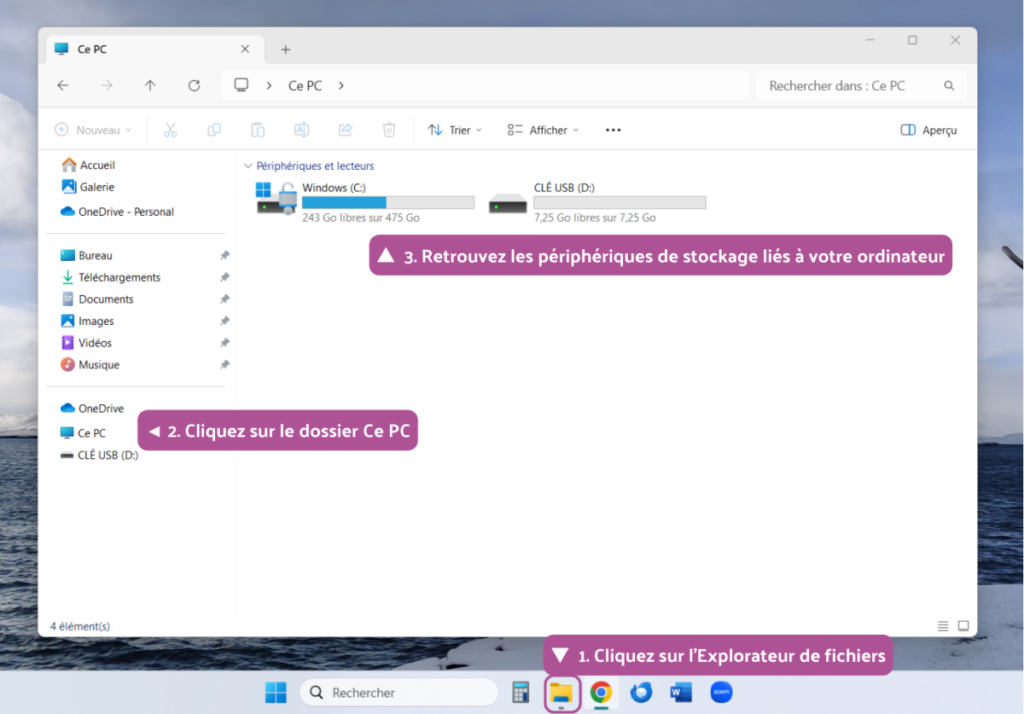Open the Trier sort dropdown

pos(455,130)
